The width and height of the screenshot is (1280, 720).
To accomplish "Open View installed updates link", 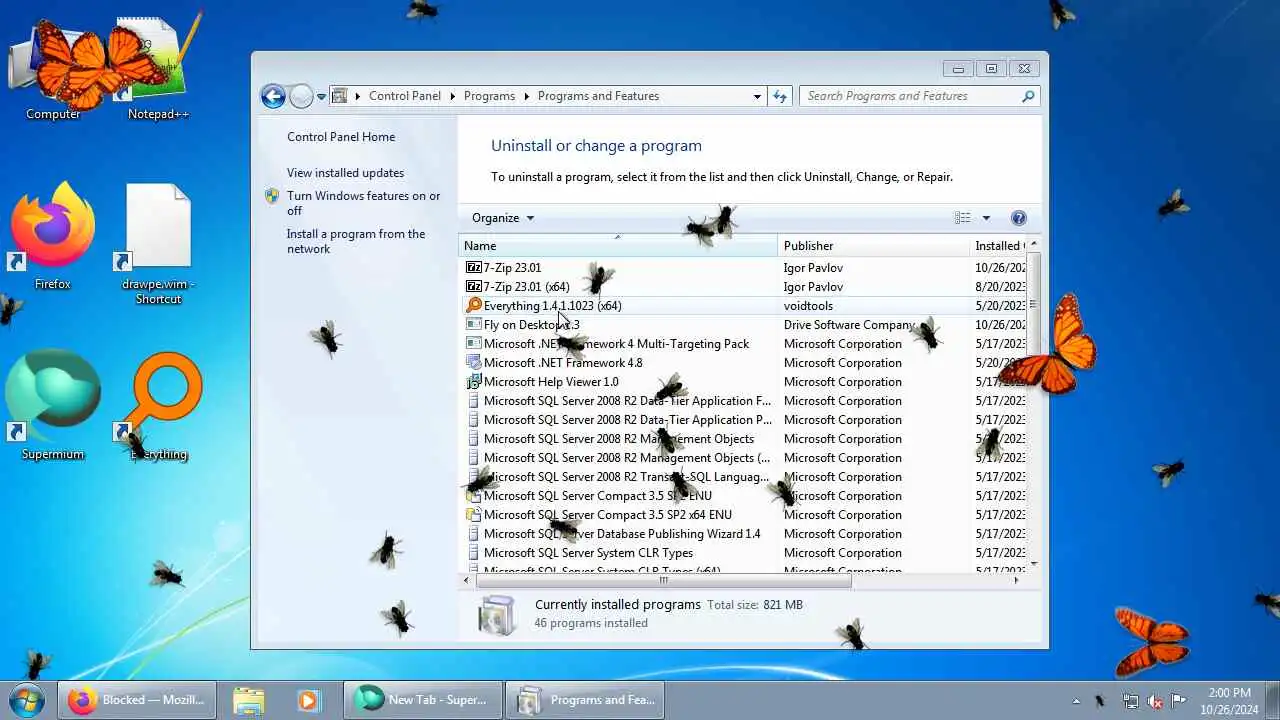I will click(345, 173).
